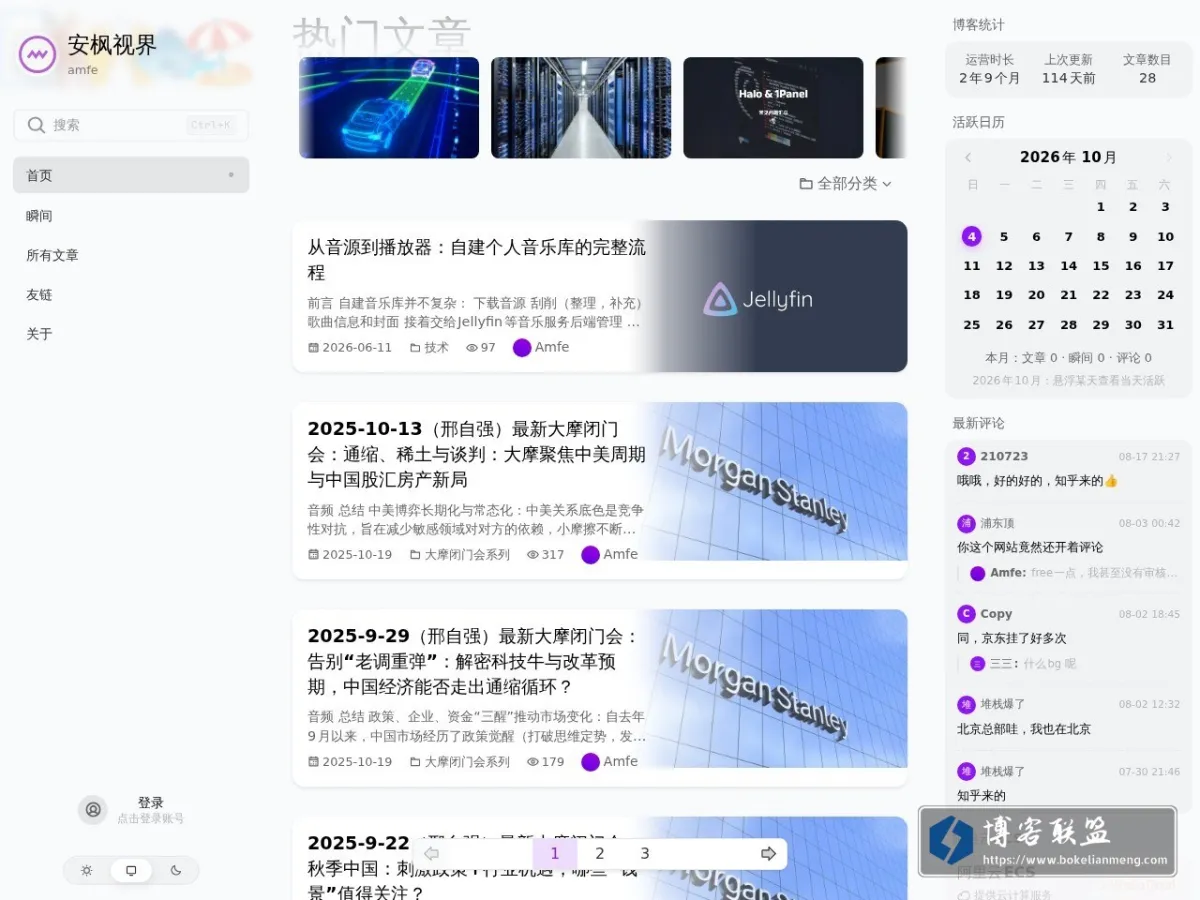
Task: Click Amfe avatar on 2025-9-29 article
Action: point(590,761)
